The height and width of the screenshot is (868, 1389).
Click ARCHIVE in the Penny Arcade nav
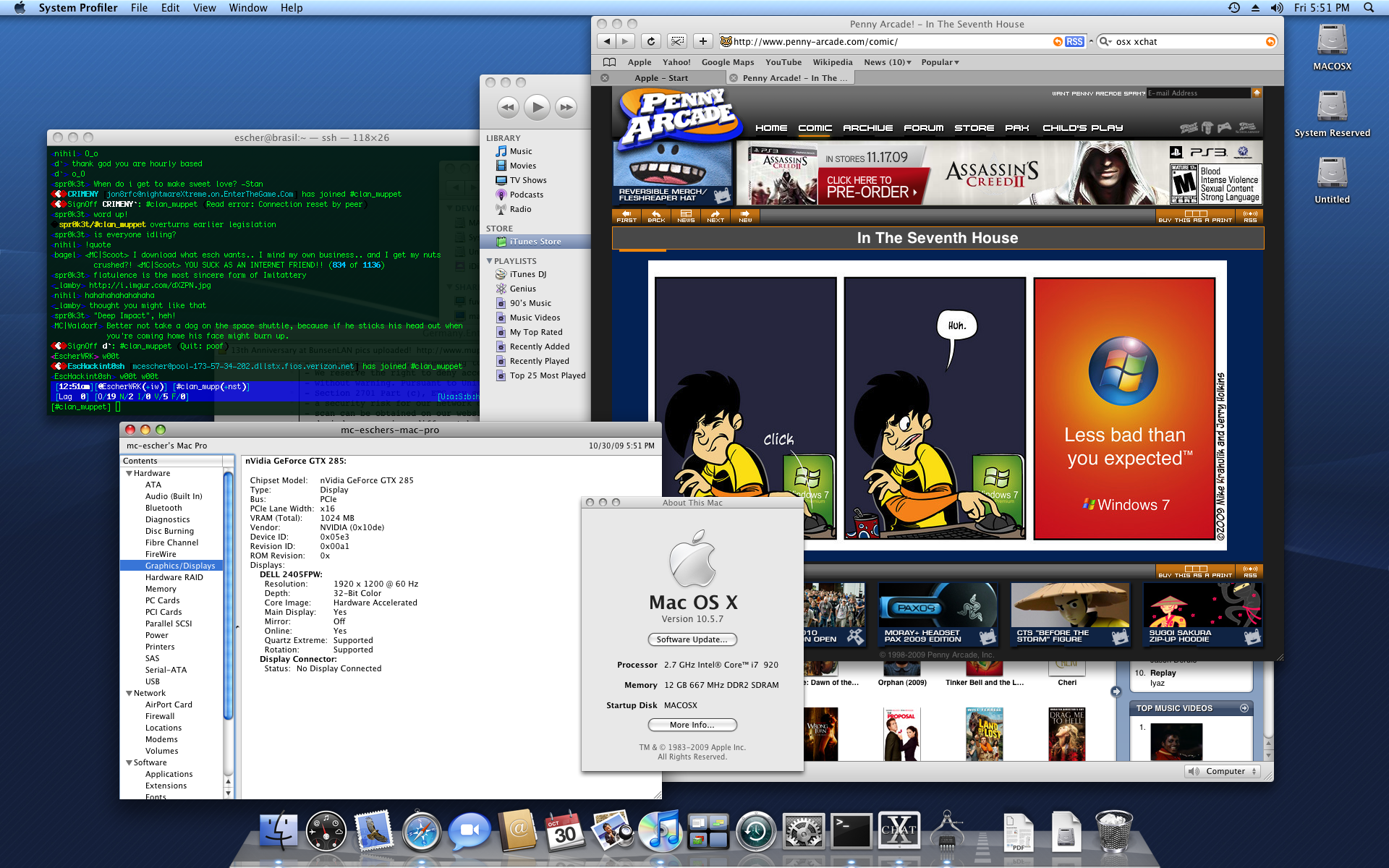pos(868,128)
